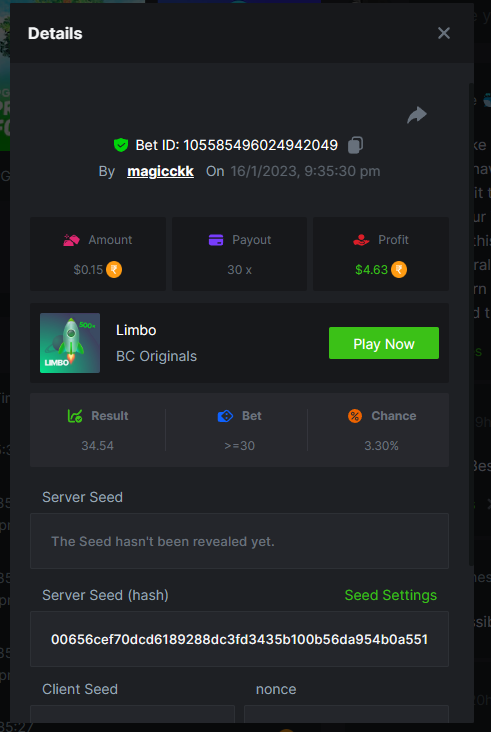Click the orange Chance percent icon

[x=355, y=416]
